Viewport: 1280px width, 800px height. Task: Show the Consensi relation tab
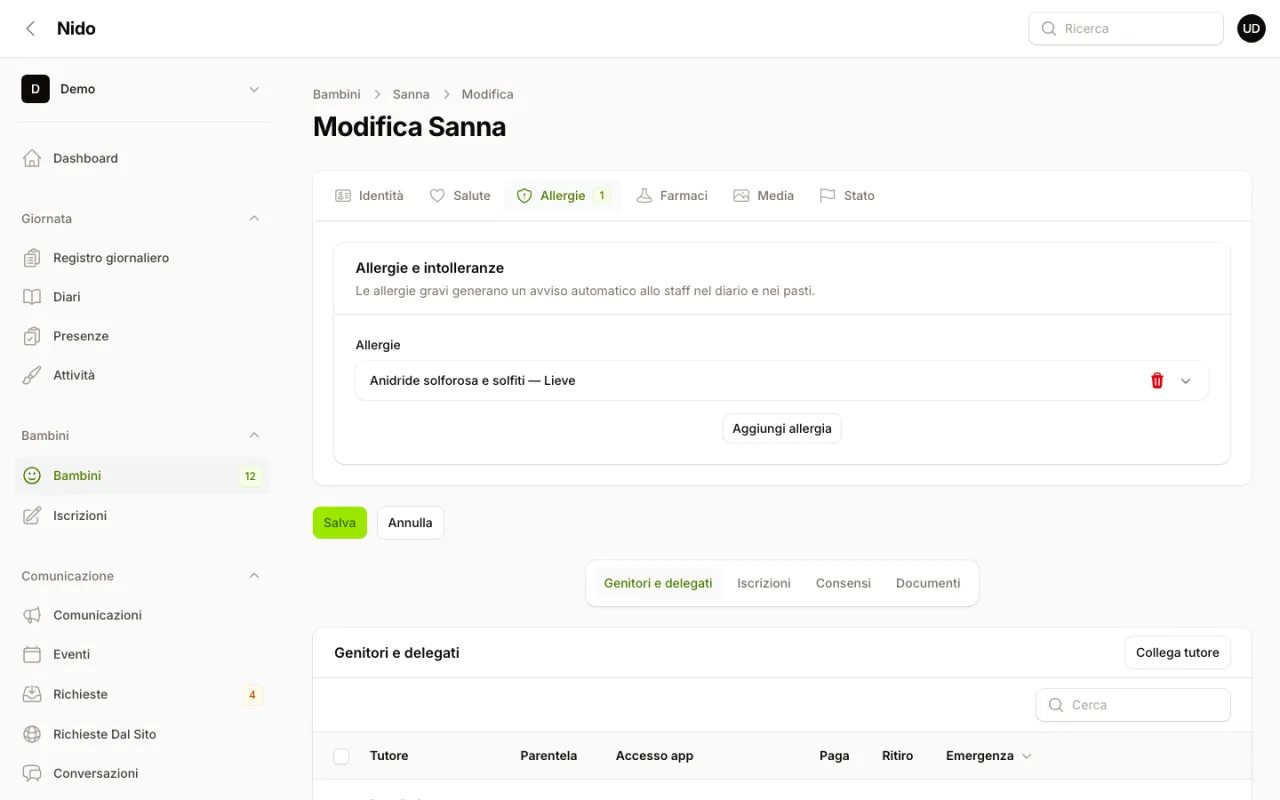point(843,583)
